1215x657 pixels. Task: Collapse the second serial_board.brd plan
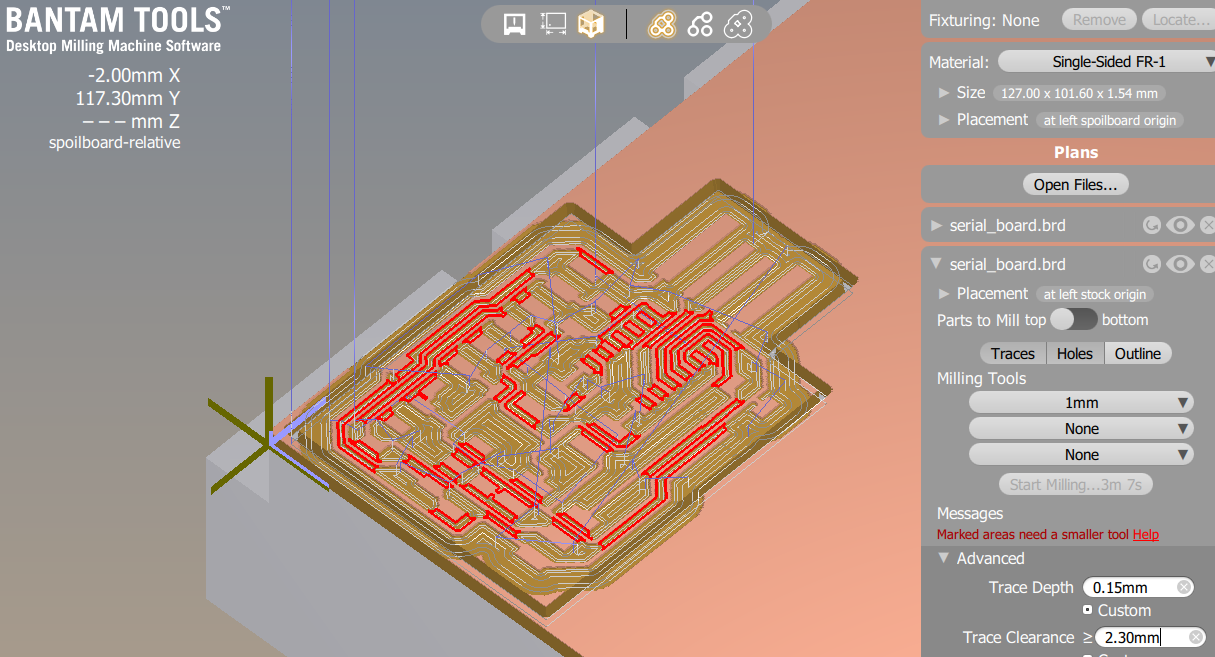936,264
